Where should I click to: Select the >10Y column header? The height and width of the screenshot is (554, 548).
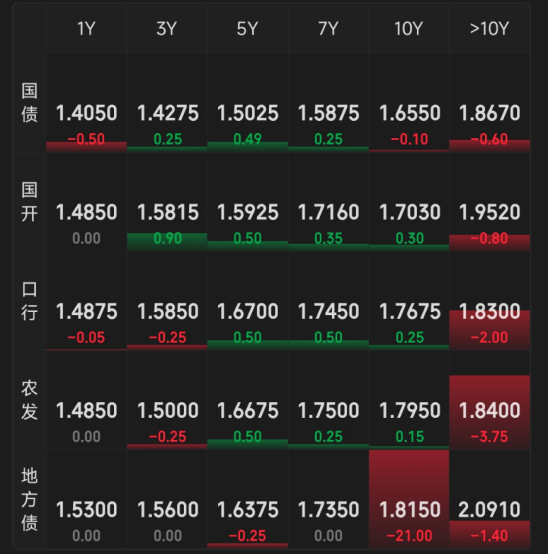489,29
